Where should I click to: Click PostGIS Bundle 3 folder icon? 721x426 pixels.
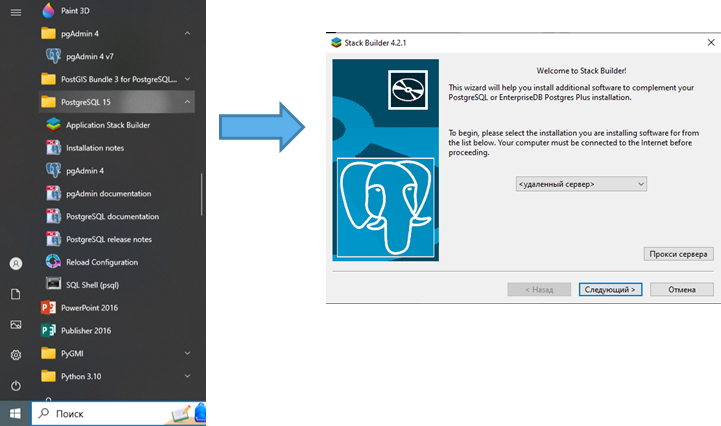click(x=48, y=79)
